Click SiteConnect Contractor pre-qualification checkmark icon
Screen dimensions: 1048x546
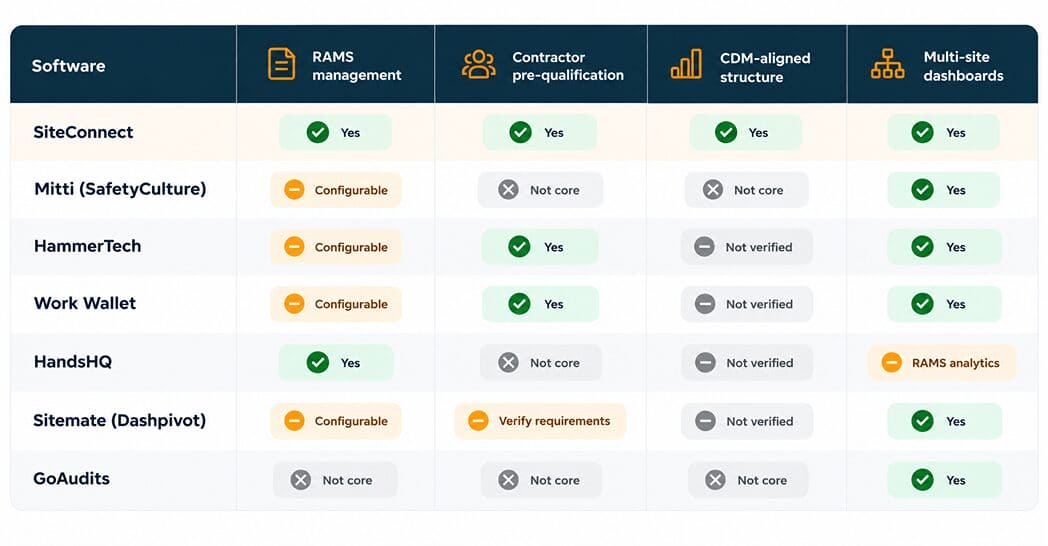pyautogui.click(x=520, y=132)
